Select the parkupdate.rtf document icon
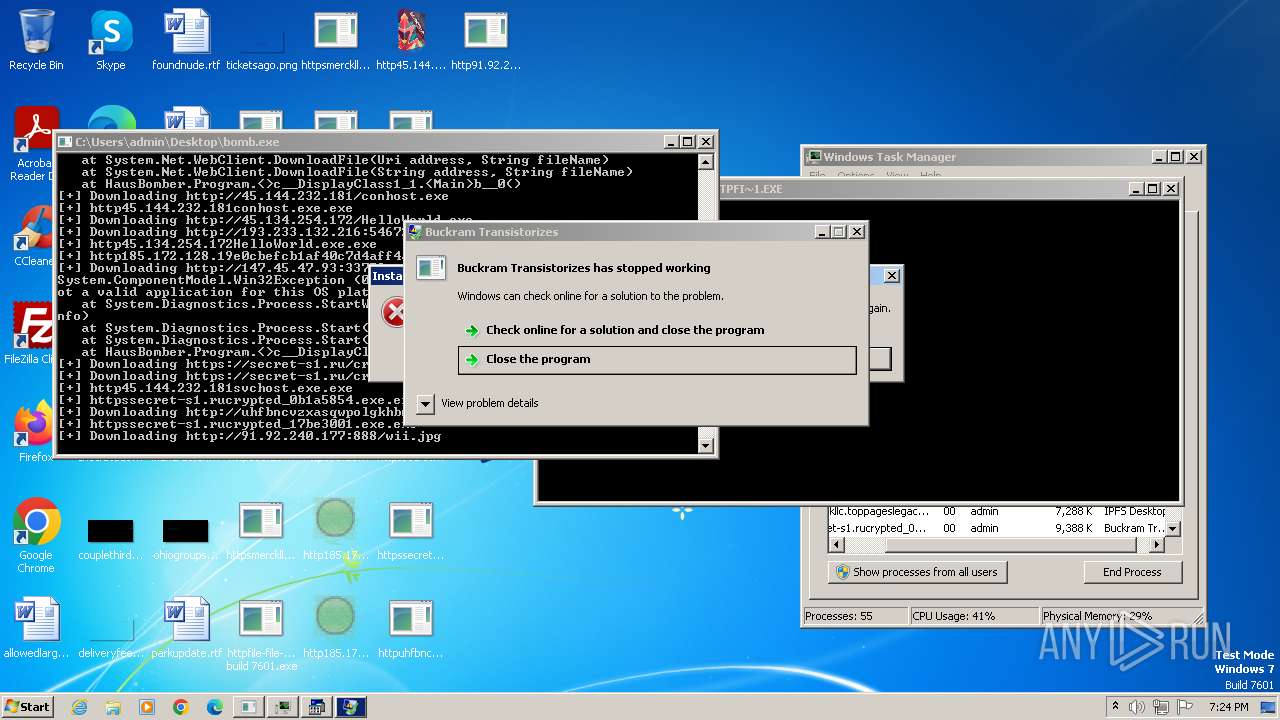This screenshot has width=1280, height=720. click(x=186, y=628)
